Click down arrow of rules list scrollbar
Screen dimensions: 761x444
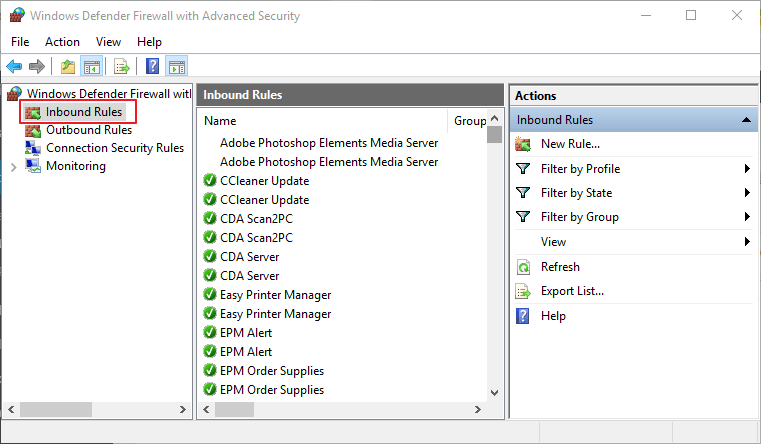click(x=495, y=393)
